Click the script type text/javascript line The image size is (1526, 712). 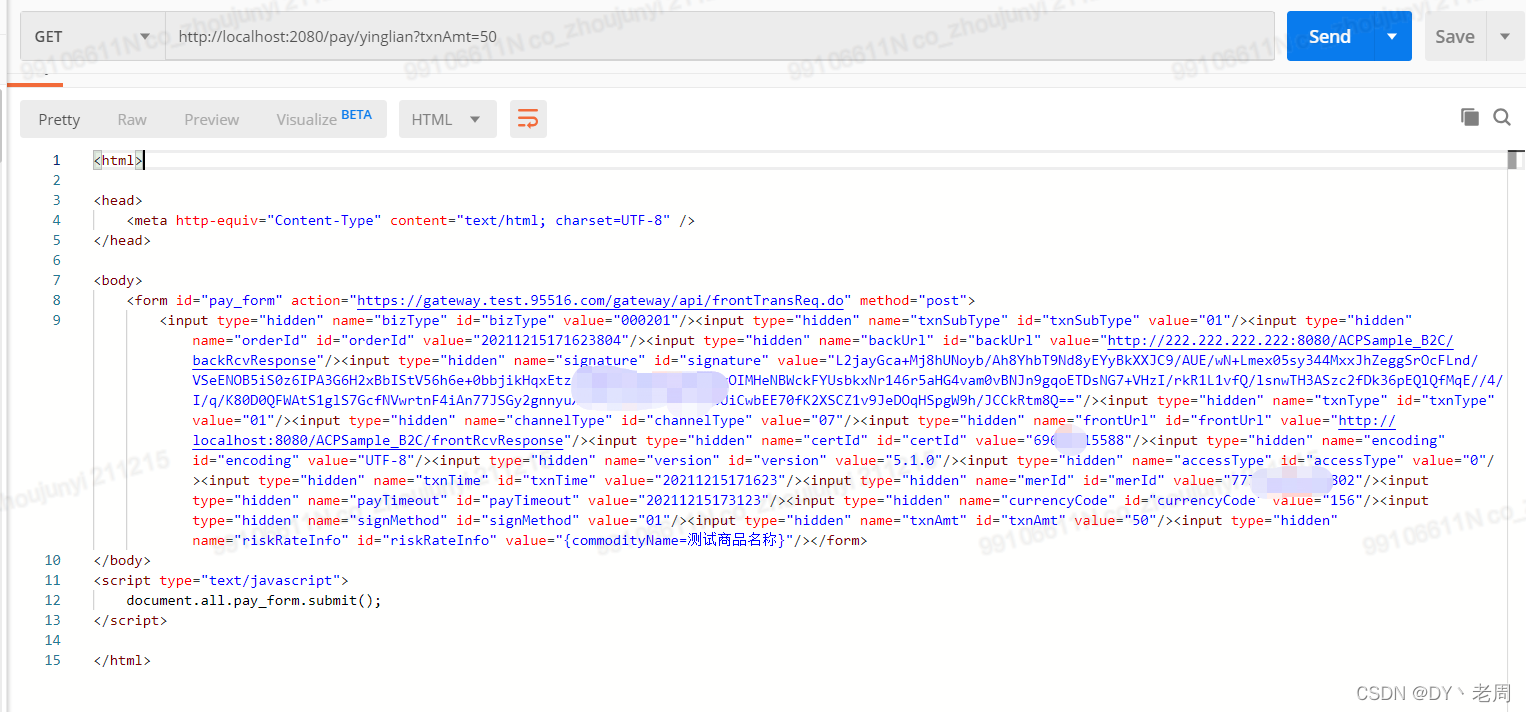coord(221,580)
